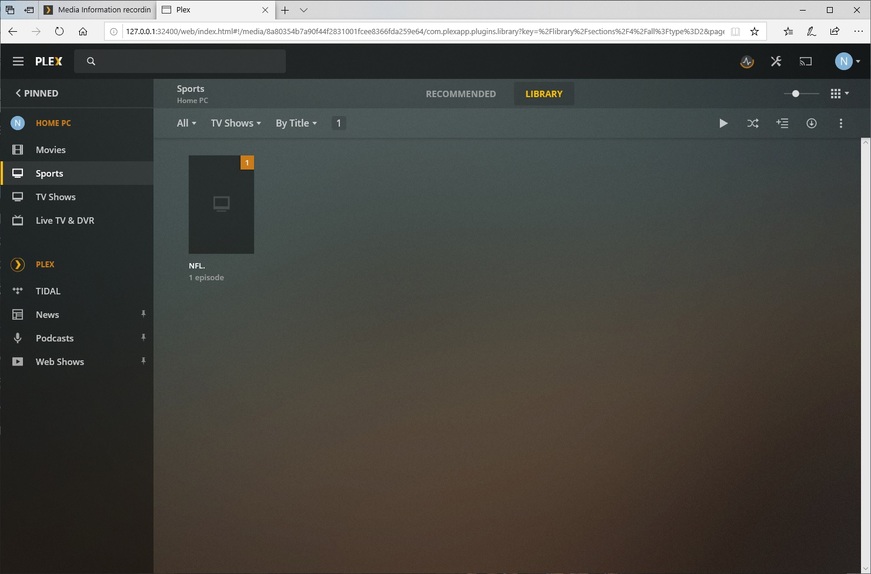Play all items in Sports library
The height and width of the screenshot is (574, 871).
coord(723,123)
